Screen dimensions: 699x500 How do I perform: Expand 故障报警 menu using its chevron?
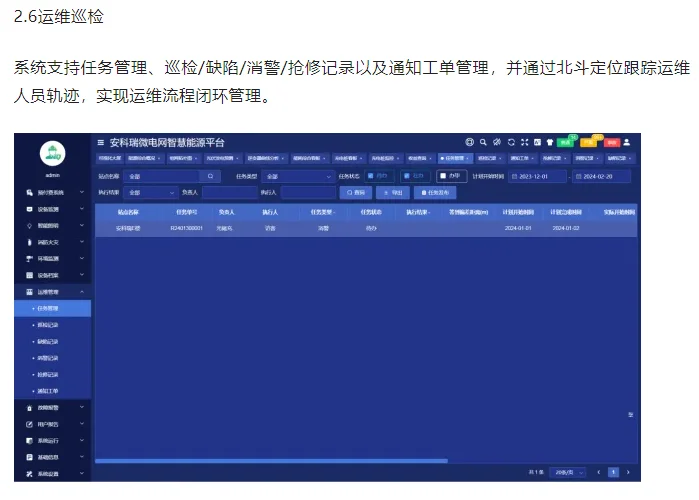(82, 408)
